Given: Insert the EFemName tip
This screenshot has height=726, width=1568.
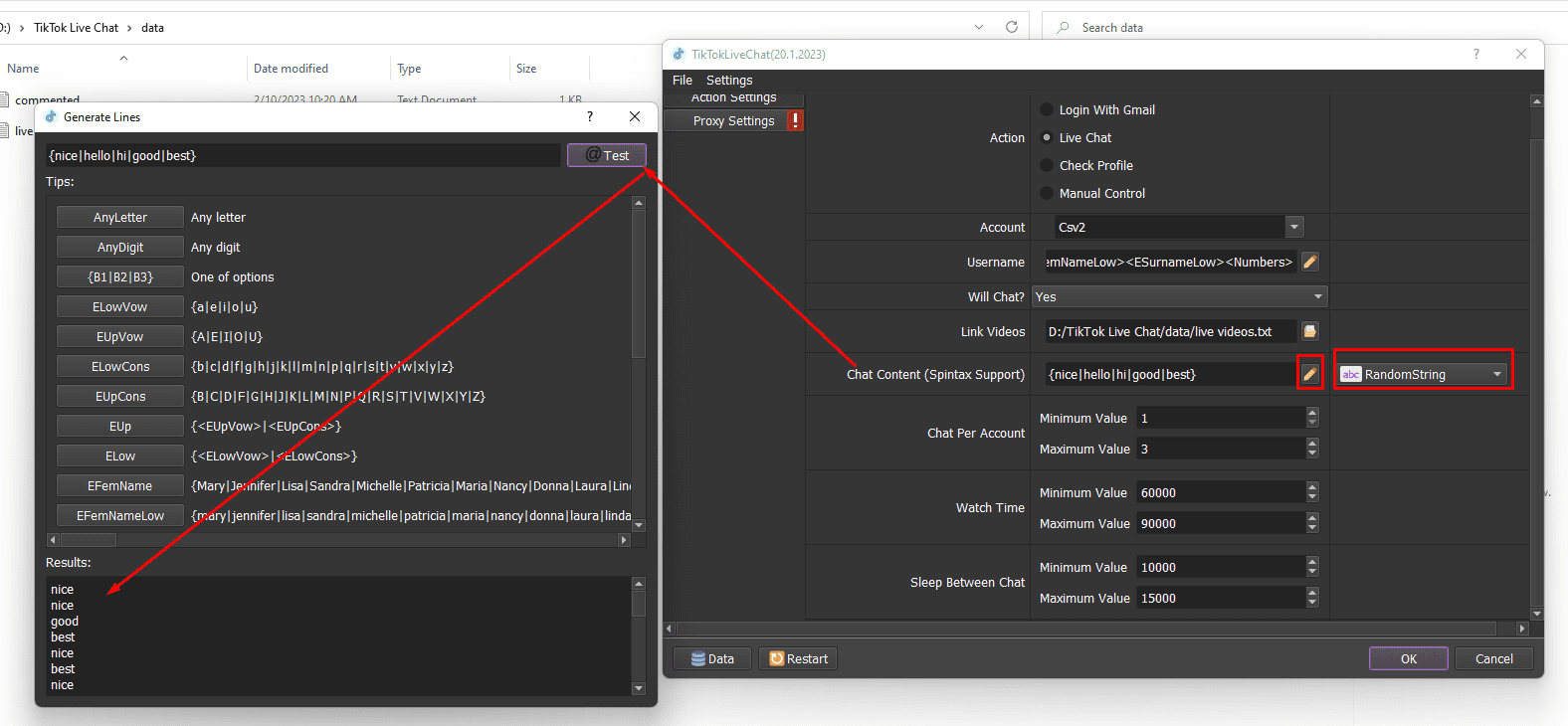Looking at the screenshot, I should tap(120, 485).
